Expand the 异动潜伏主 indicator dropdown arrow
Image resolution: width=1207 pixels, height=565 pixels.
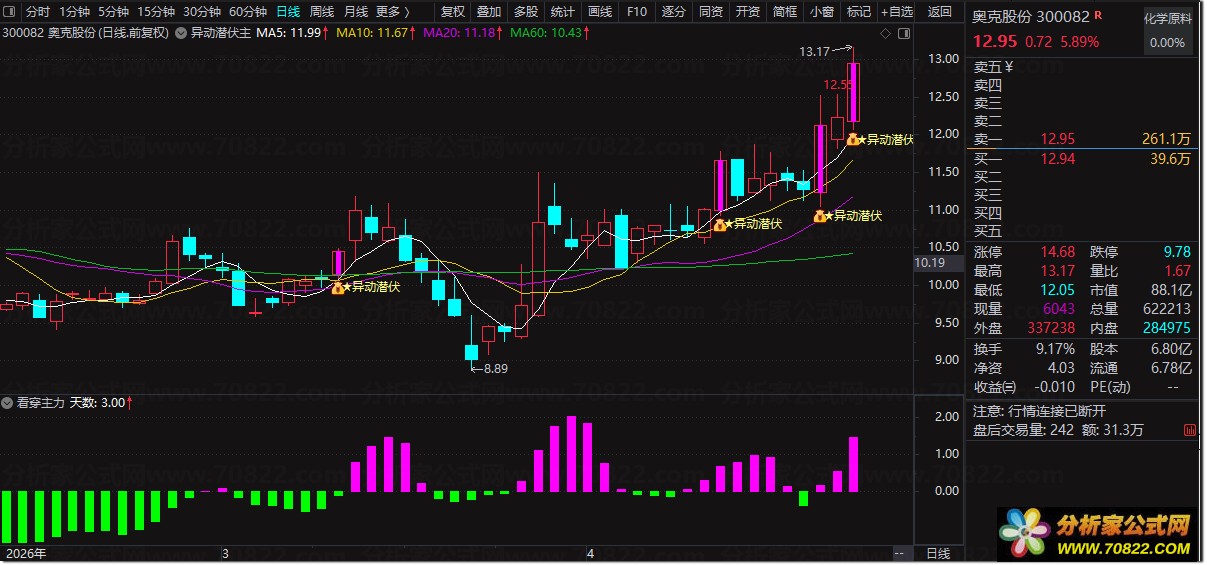(x=181, y=33)
